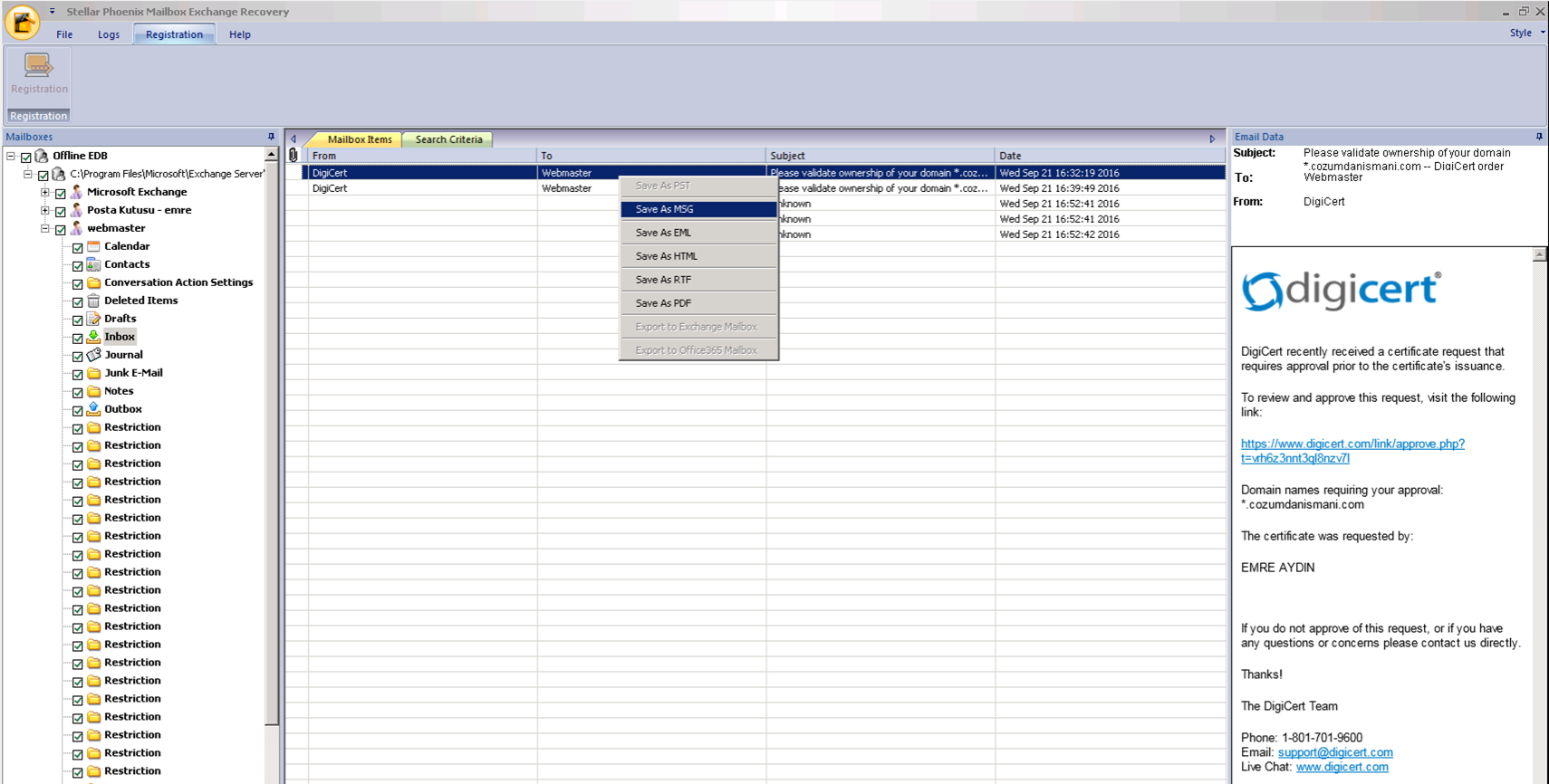This screenshot has height=784, width=1549.
Task: Uncheck the Junk E-Mail checkbox
Action: point(78,374)
